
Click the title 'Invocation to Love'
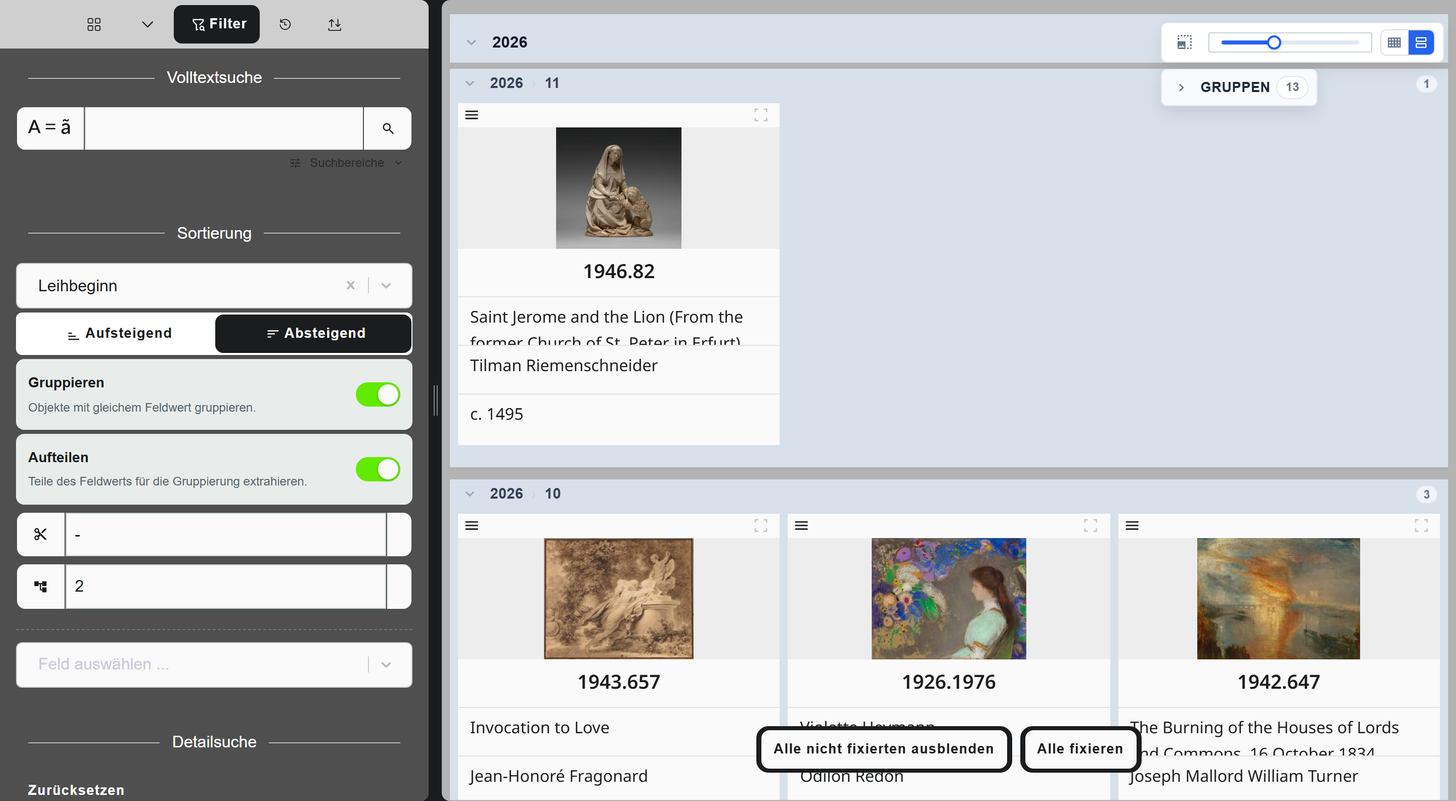540,728
